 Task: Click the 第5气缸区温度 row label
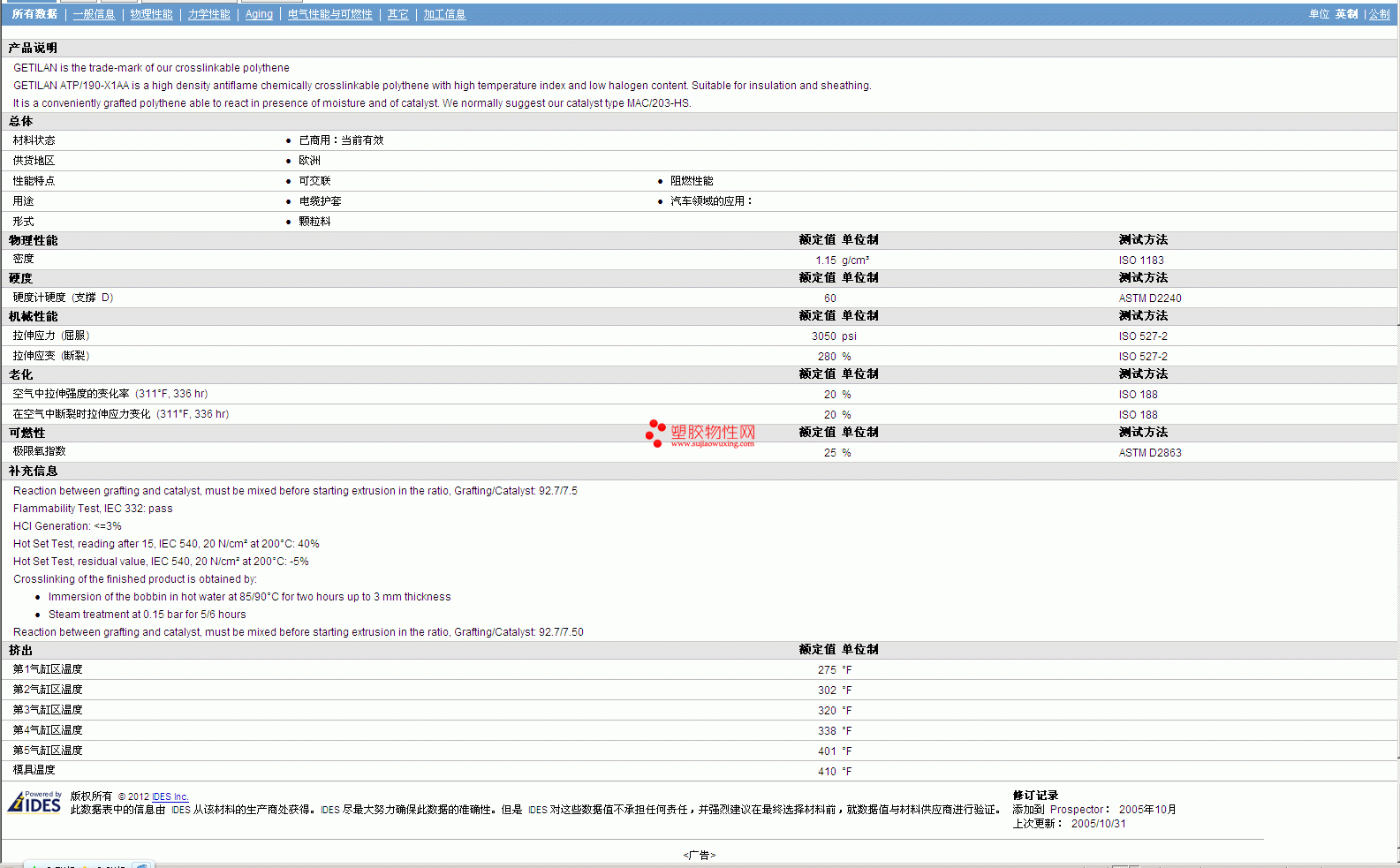pyautogui.click(x=48, y=751)
